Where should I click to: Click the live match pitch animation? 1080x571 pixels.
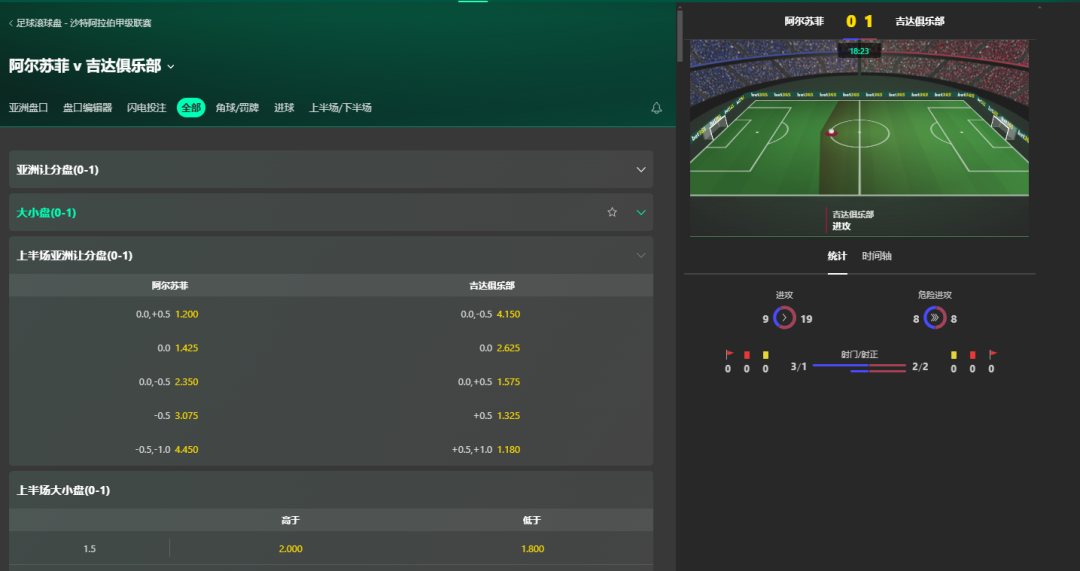(x=859, y=118)
